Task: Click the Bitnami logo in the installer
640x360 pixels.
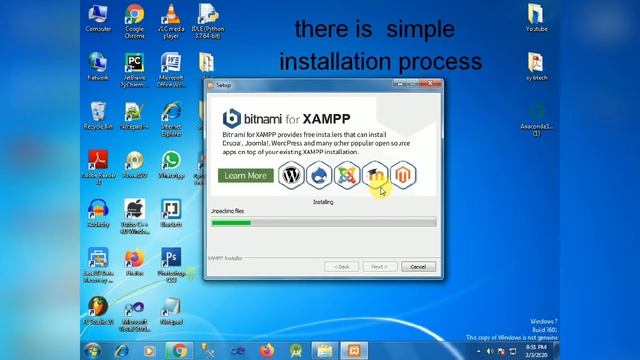Action: (231, 118)
